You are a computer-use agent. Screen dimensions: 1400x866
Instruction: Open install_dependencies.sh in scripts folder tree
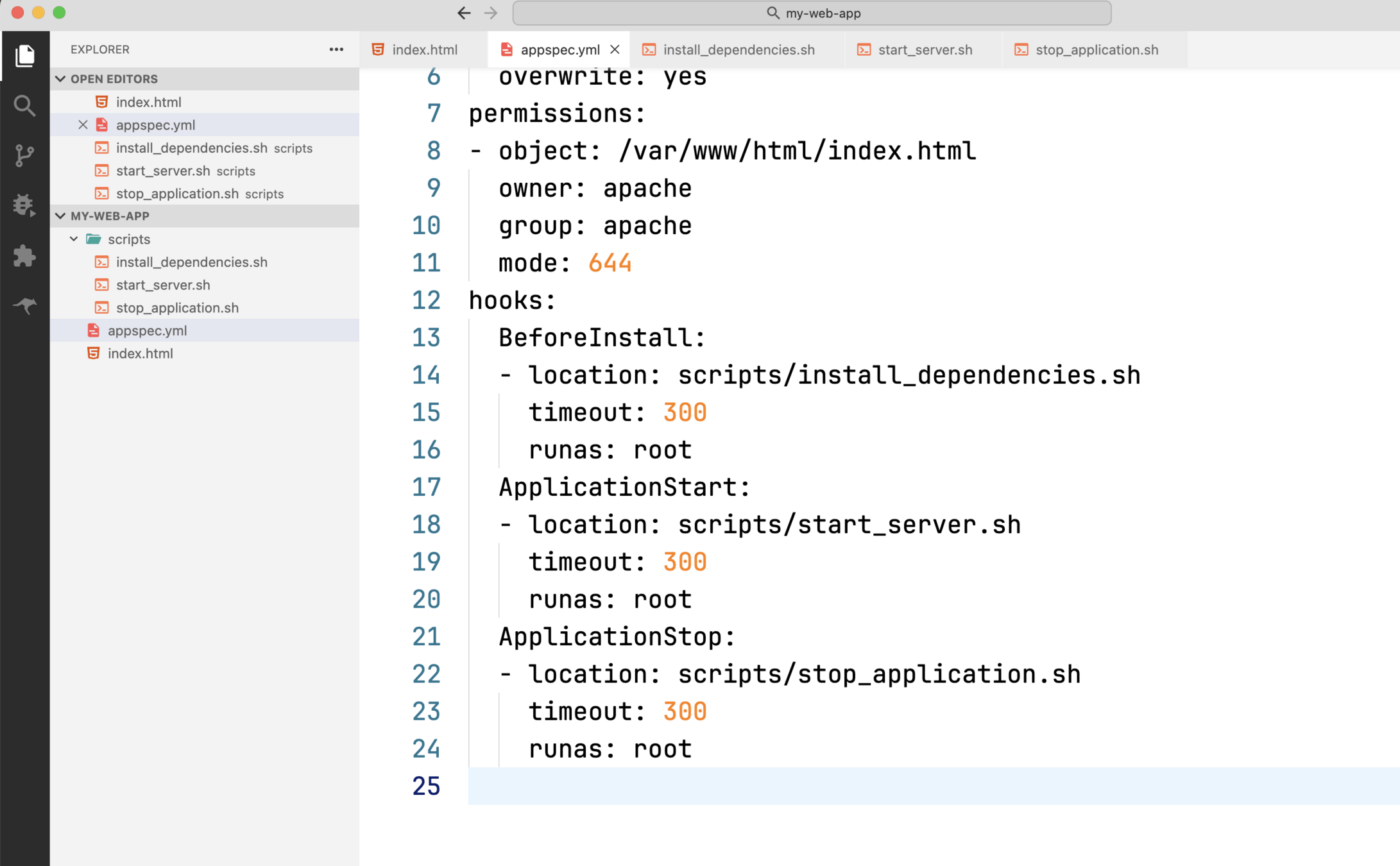pyautogui.click(x=191, y=262)
